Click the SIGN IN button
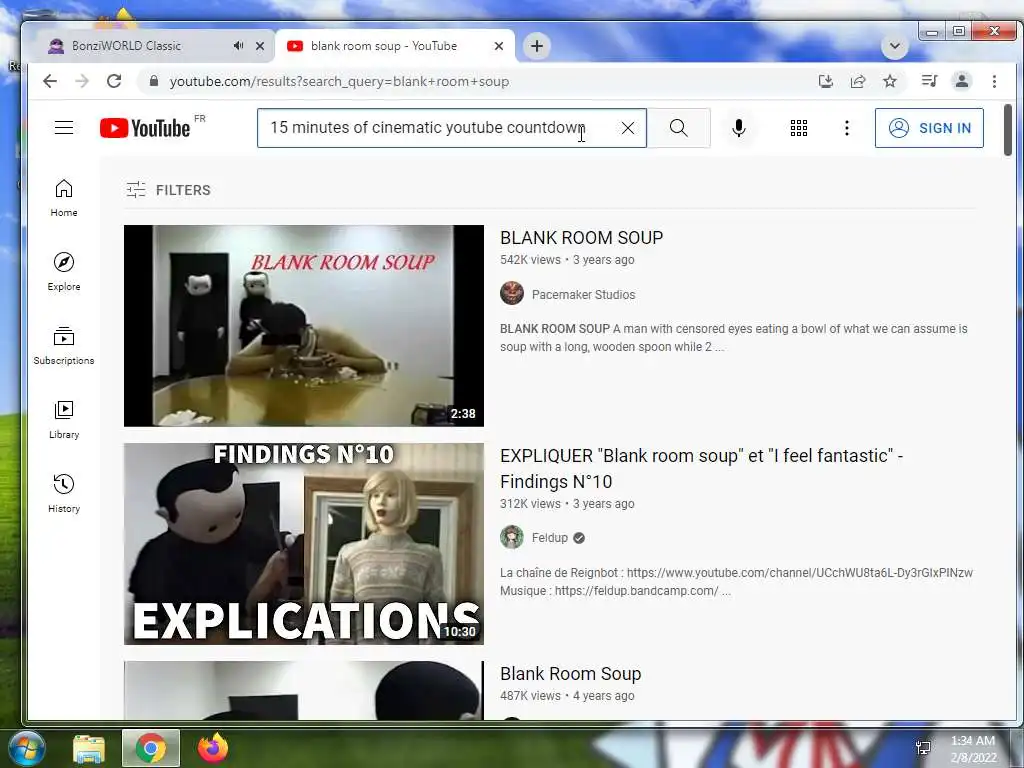This screenshot has height=768, width=1024. (929, 128)
